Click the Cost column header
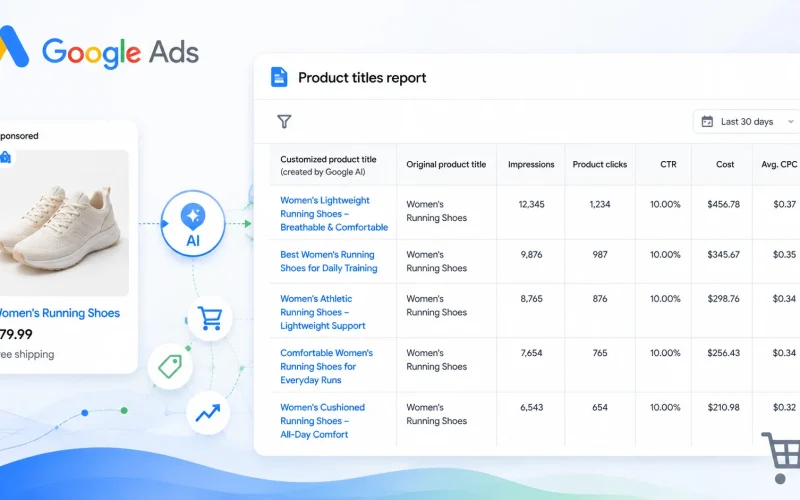 point(725,164)
